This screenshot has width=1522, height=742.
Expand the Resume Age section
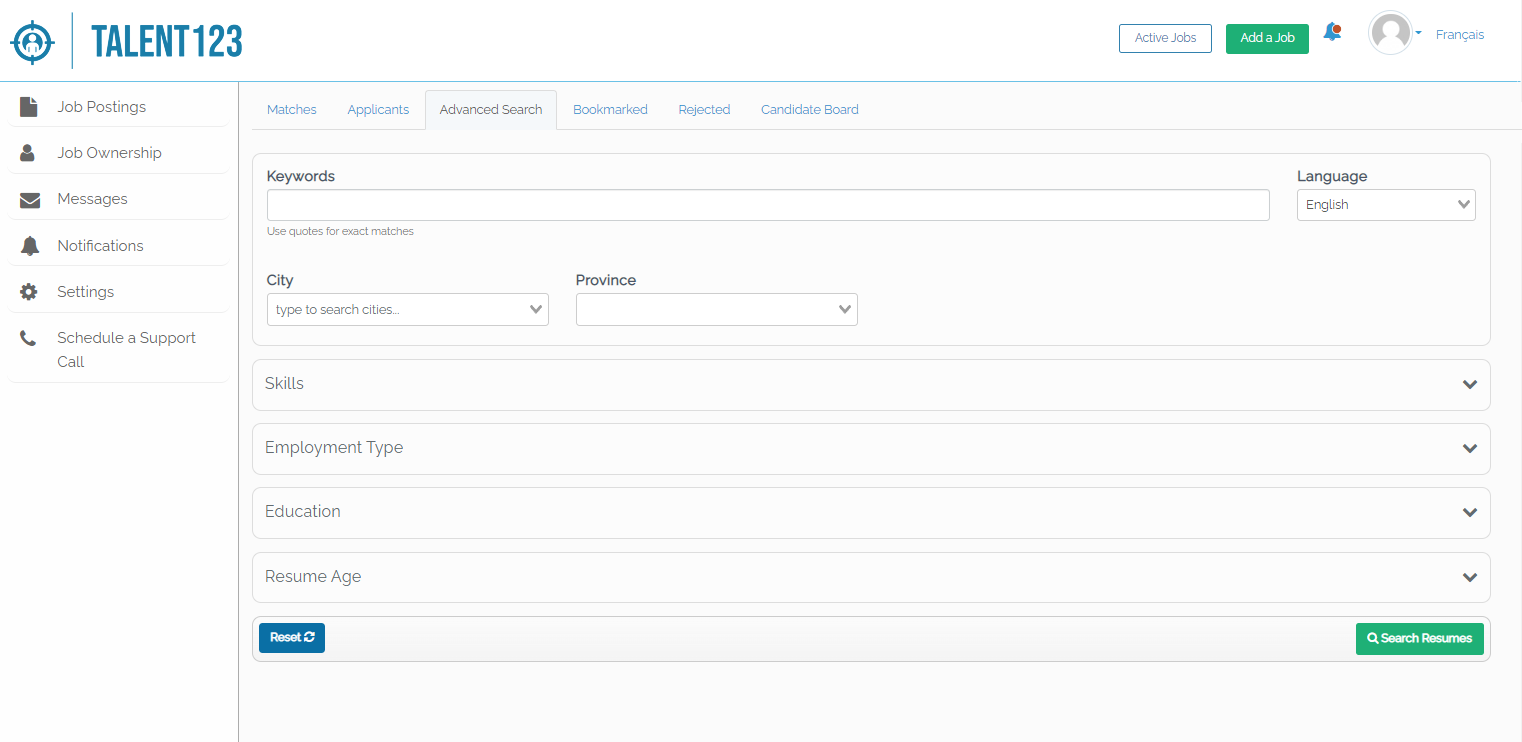(x=871, y=577)
